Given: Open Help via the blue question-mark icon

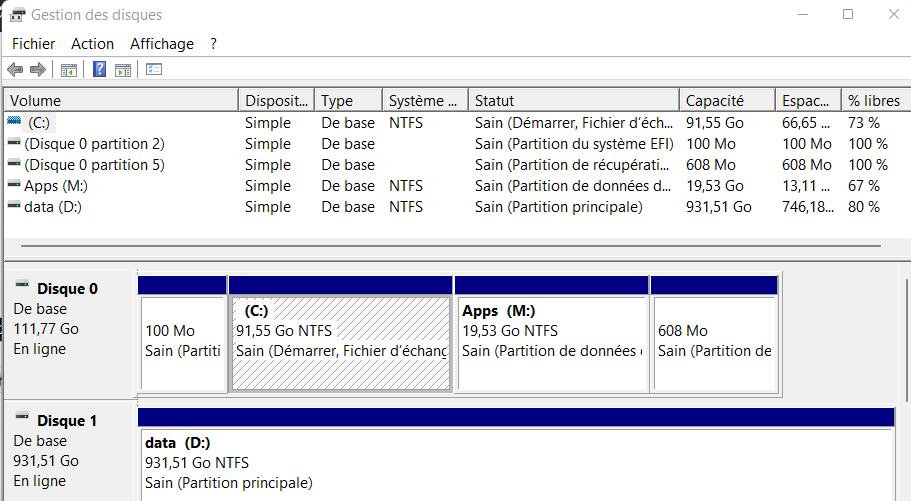Looking at the screenshot, I should (100, 70).
